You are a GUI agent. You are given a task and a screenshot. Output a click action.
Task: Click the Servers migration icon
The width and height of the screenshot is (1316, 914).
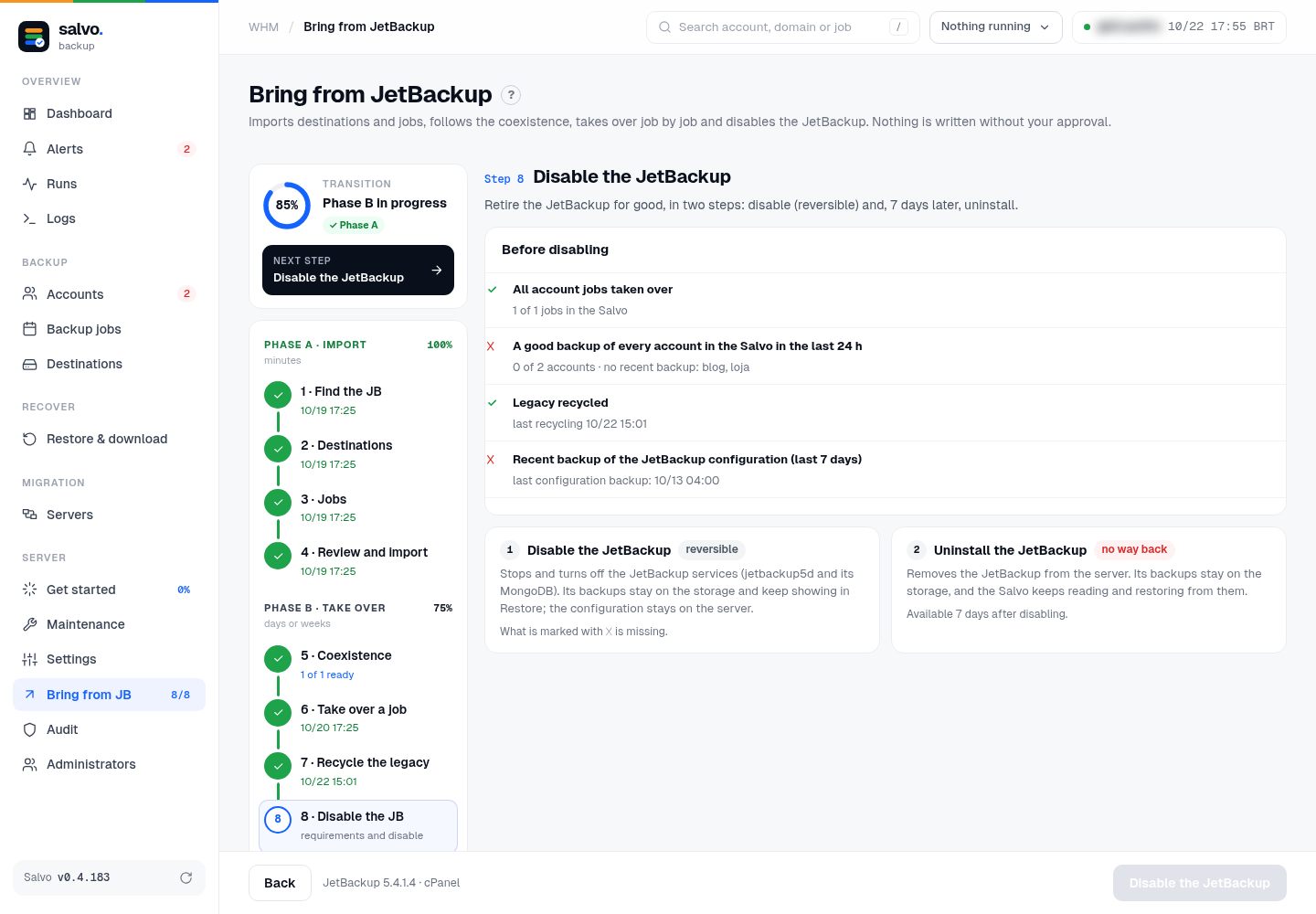point(29,515)
